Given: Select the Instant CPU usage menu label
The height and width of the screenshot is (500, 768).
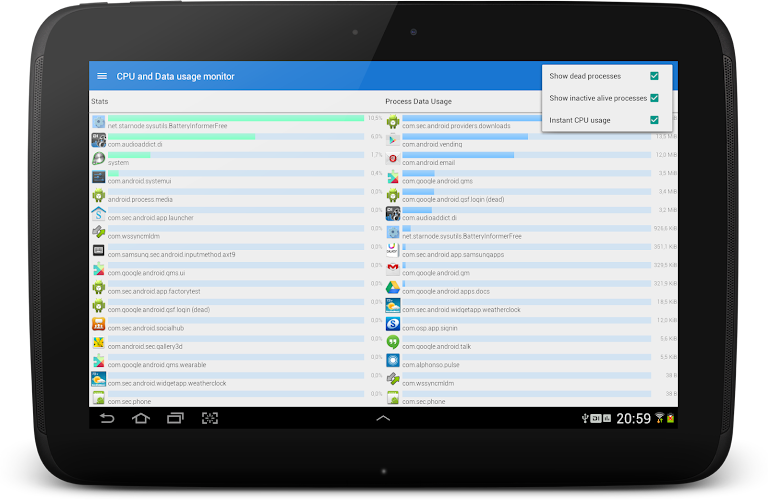Looking at the screenshot, I should click(579, 120).
